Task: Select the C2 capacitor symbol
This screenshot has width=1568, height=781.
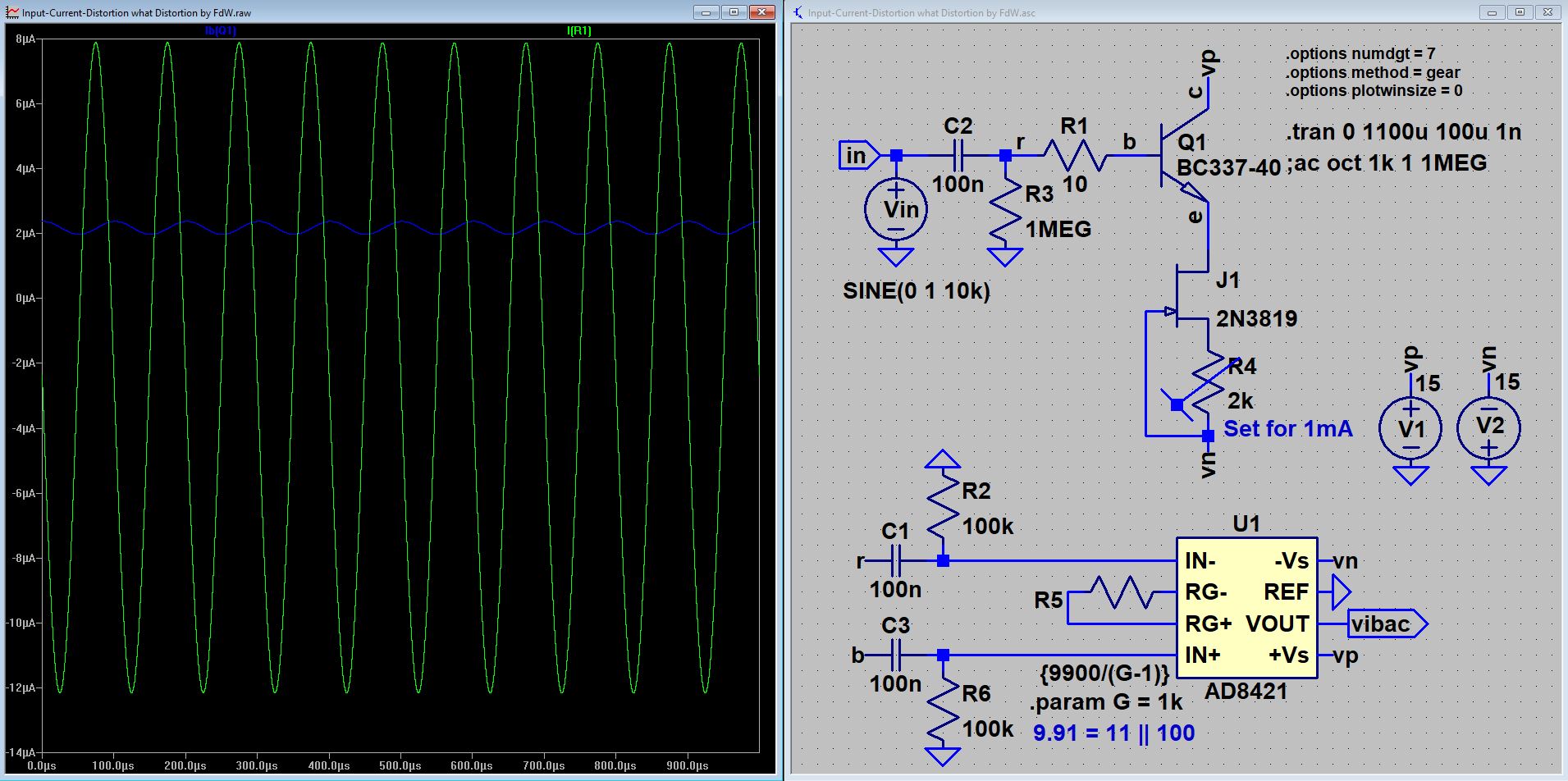Action: [x=958, y=155]
